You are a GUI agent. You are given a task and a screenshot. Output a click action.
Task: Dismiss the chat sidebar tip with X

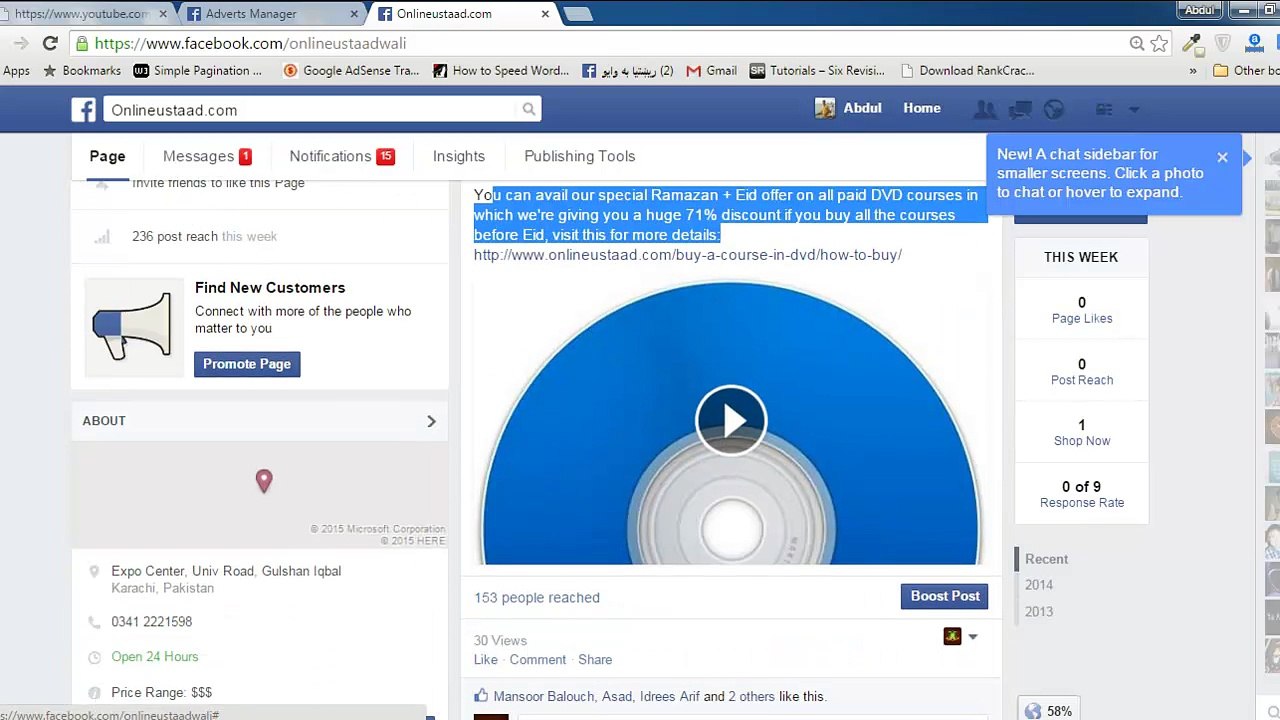tap(1222, 157)
